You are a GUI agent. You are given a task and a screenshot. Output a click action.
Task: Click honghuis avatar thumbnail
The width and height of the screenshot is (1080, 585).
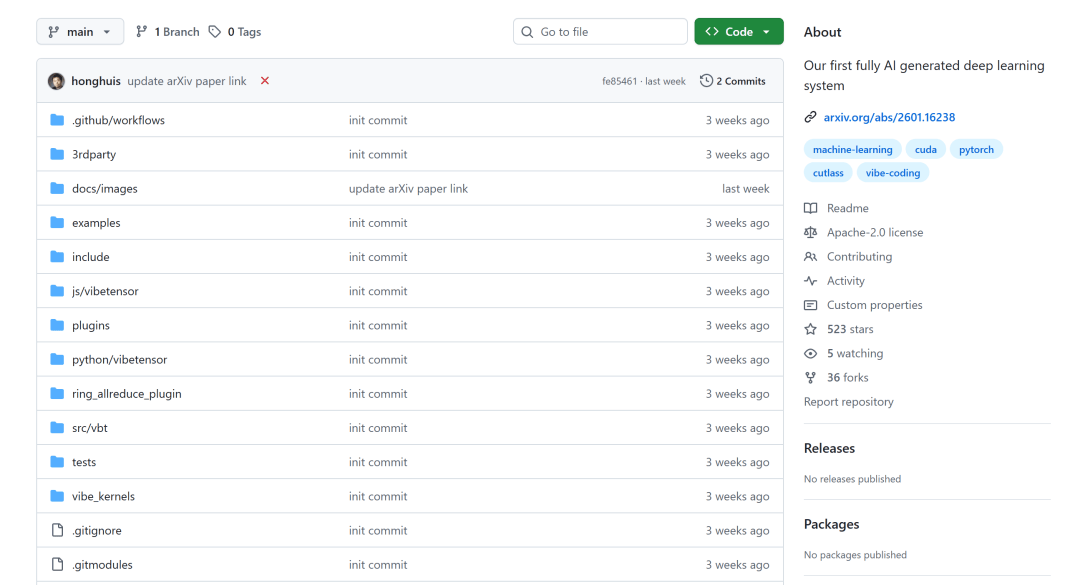[x=56, y=81]
